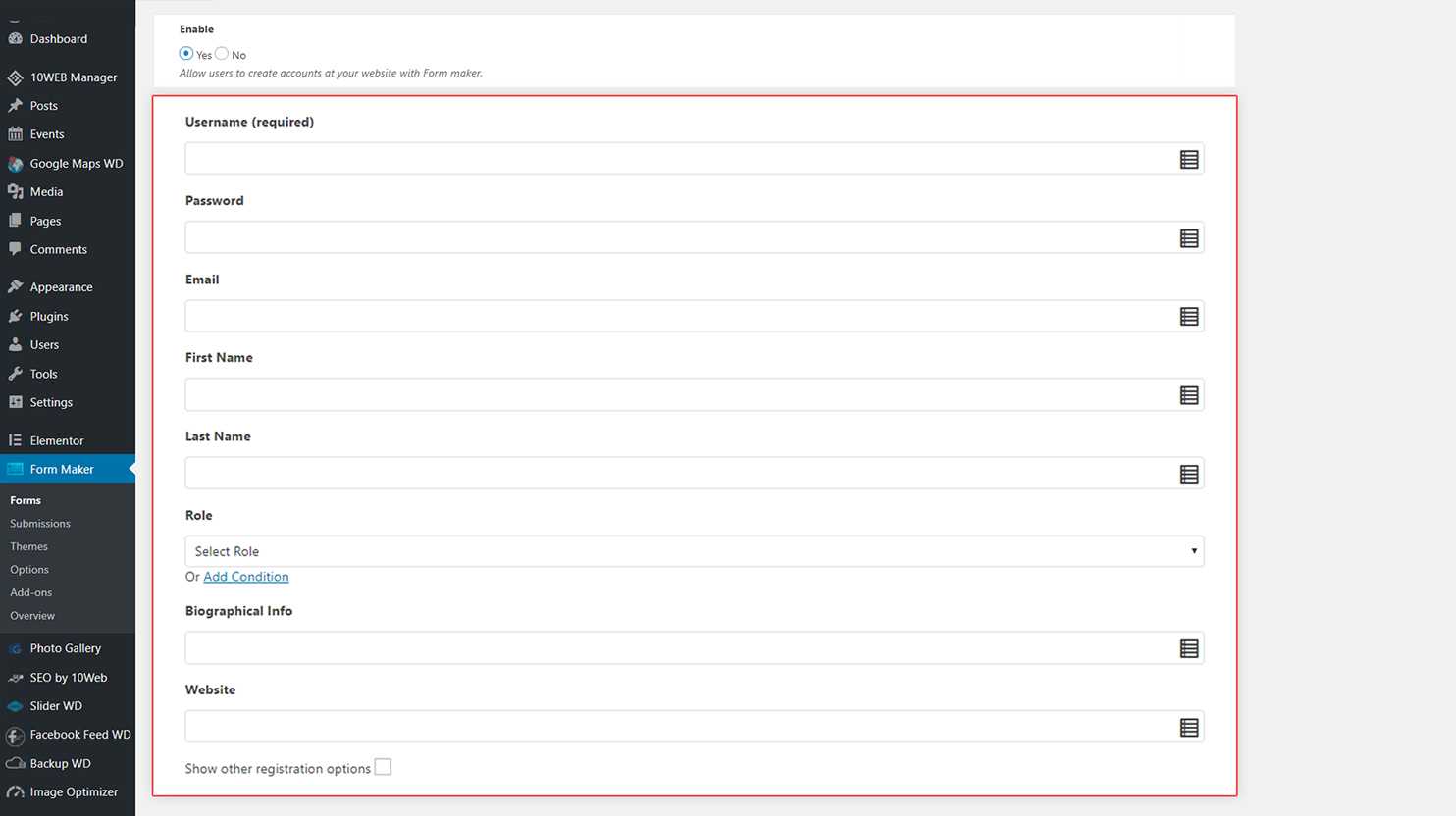Image resolution: width=1456 pixels, height=816 pixels.
Task: Open placeholder list icon in Email field
Action: [x=1189, y=317]
